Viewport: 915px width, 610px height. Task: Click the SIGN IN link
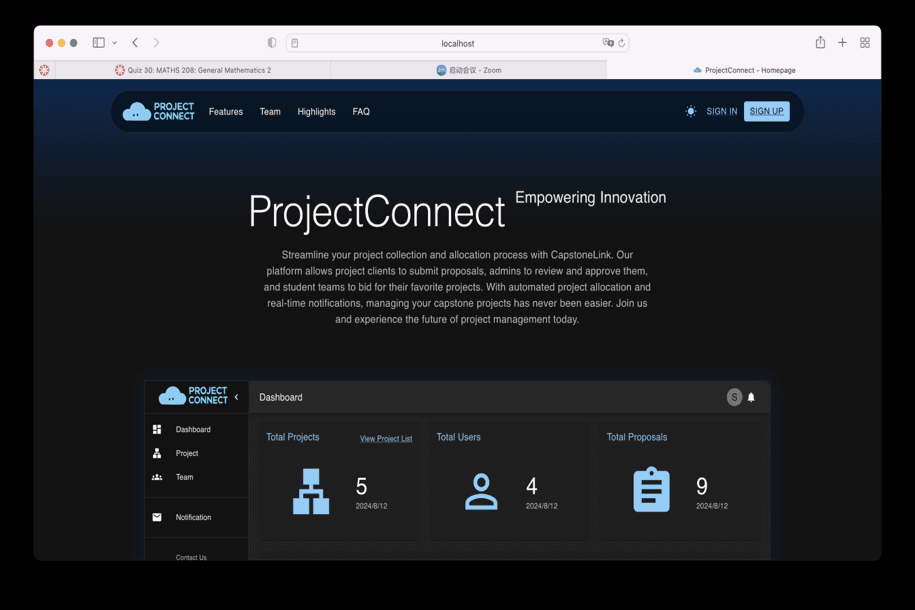click(x=721, y=112)
